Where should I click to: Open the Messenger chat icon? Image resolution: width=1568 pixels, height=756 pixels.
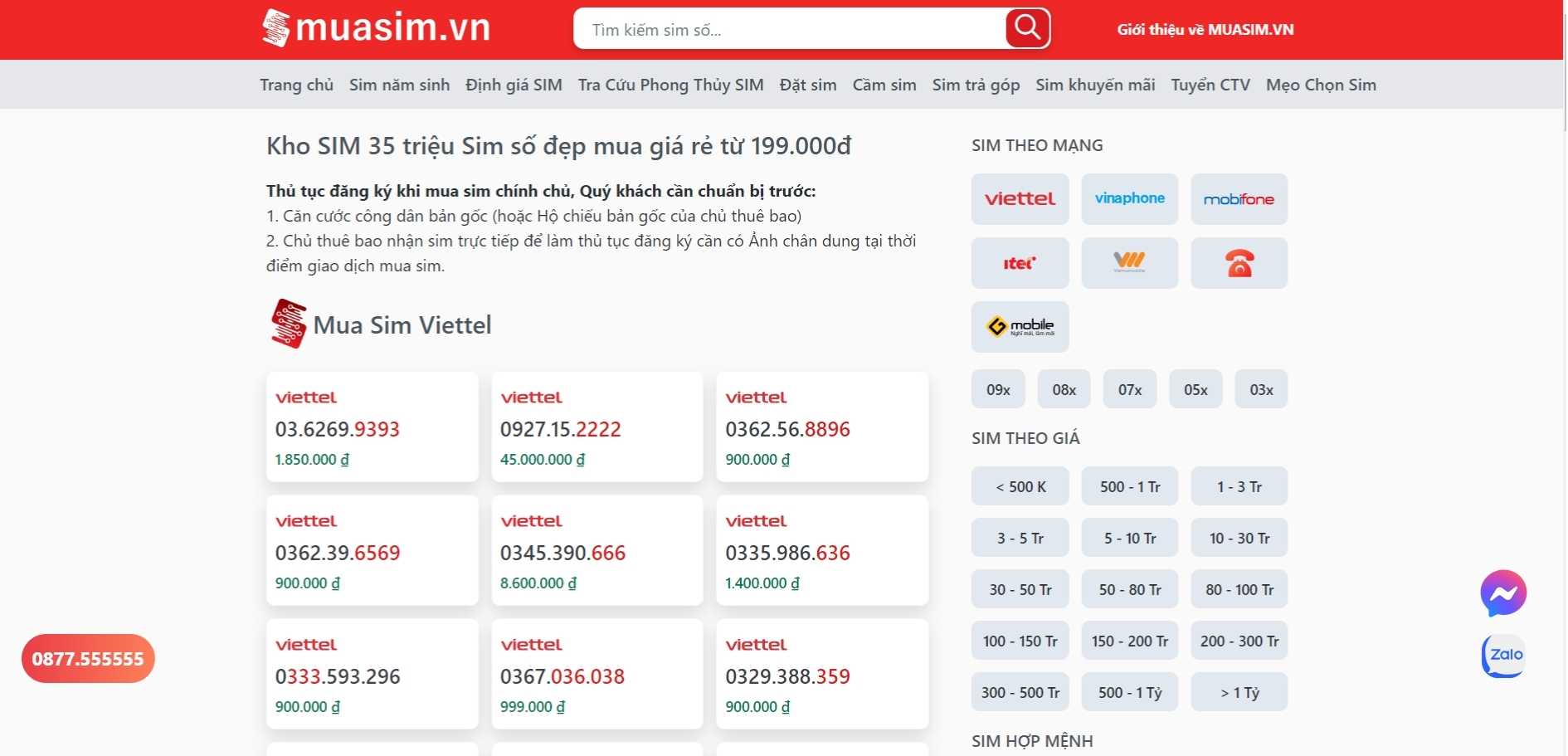1503,593
